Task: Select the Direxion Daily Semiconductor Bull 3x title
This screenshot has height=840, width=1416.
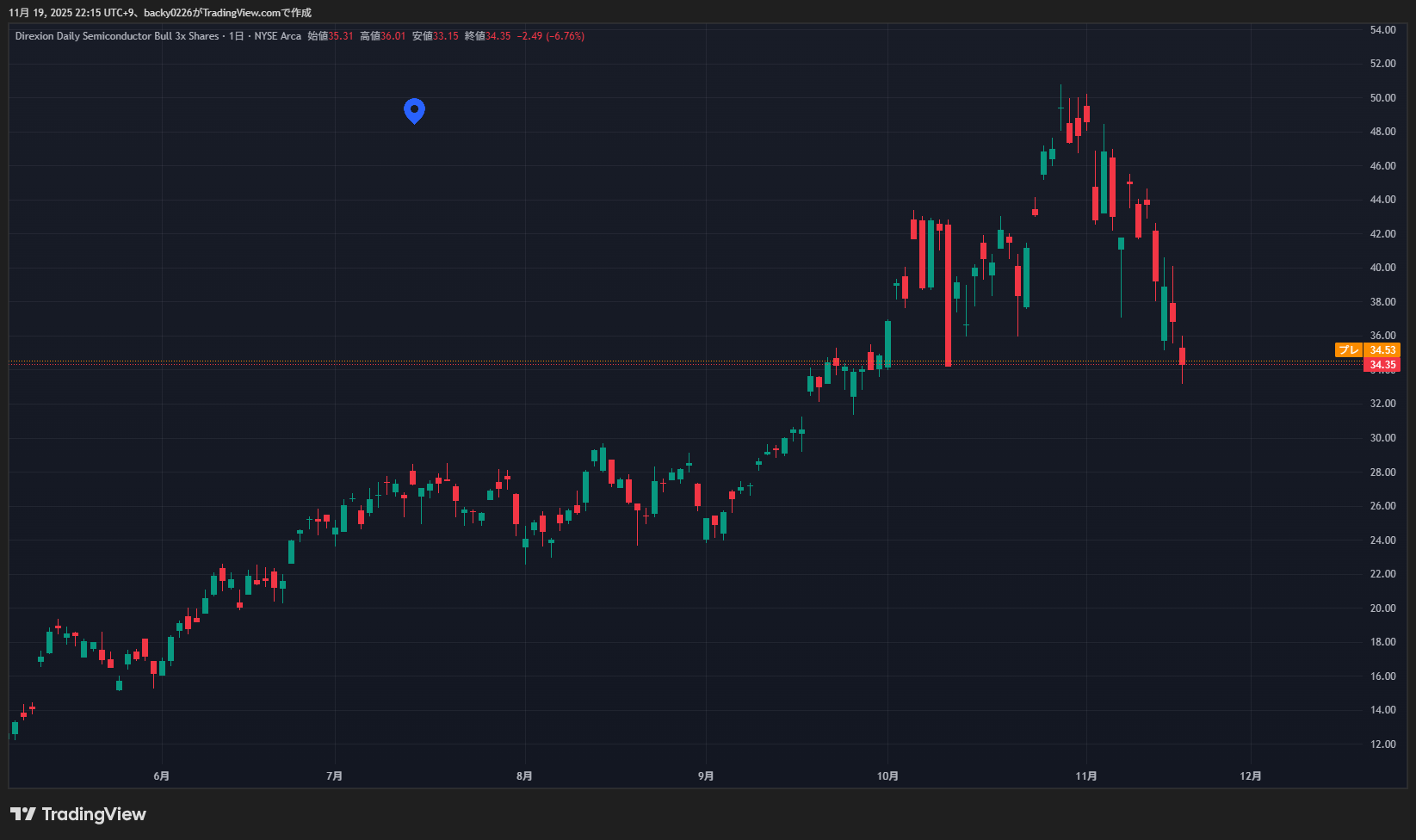Action: coord(117,36)
